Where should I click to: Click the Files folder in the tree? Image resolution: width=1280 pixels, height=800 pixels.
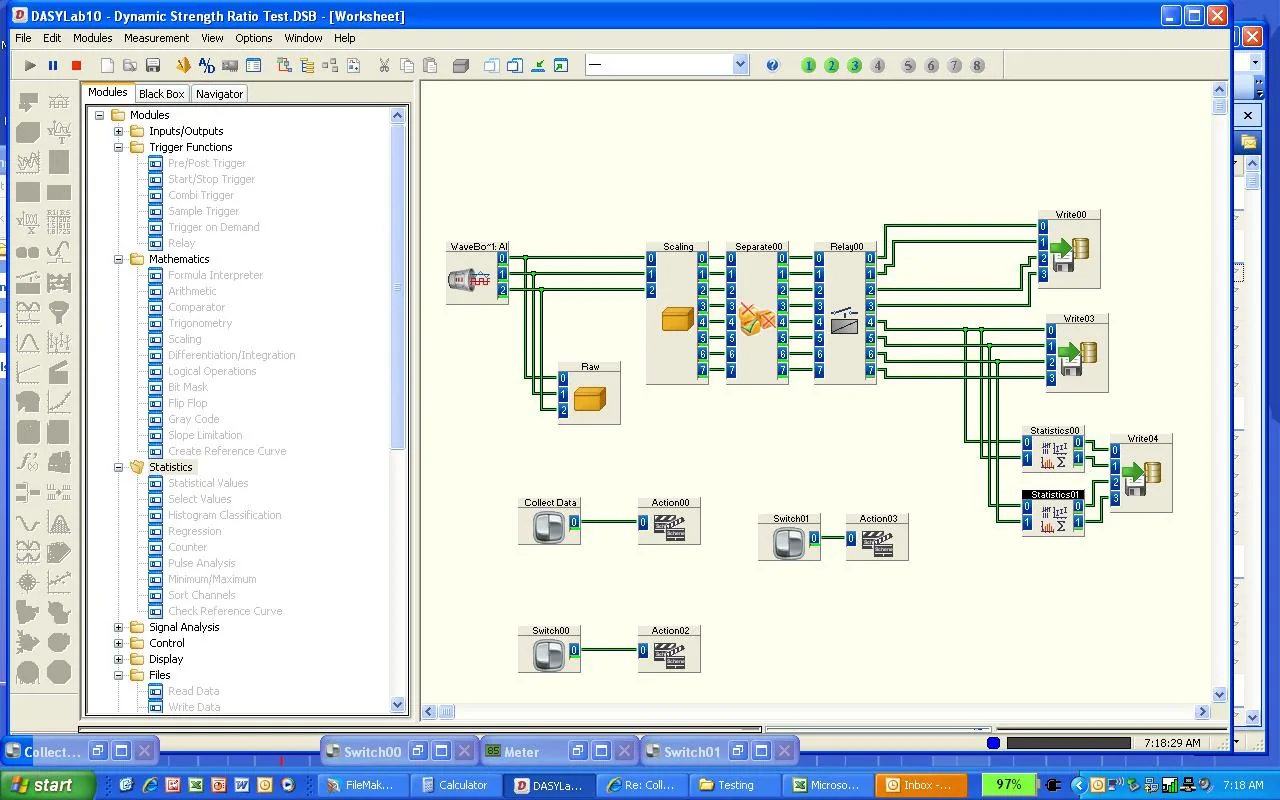[x=160, y=675]
